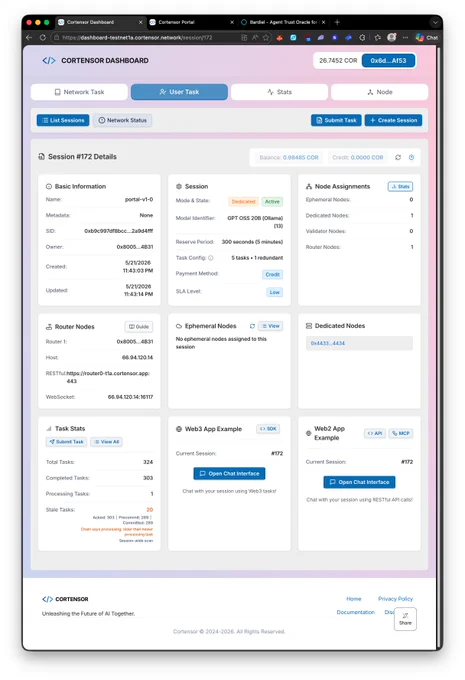Go back with the browser back arrow
The image size is (465, 680).
tap(29, 38)
